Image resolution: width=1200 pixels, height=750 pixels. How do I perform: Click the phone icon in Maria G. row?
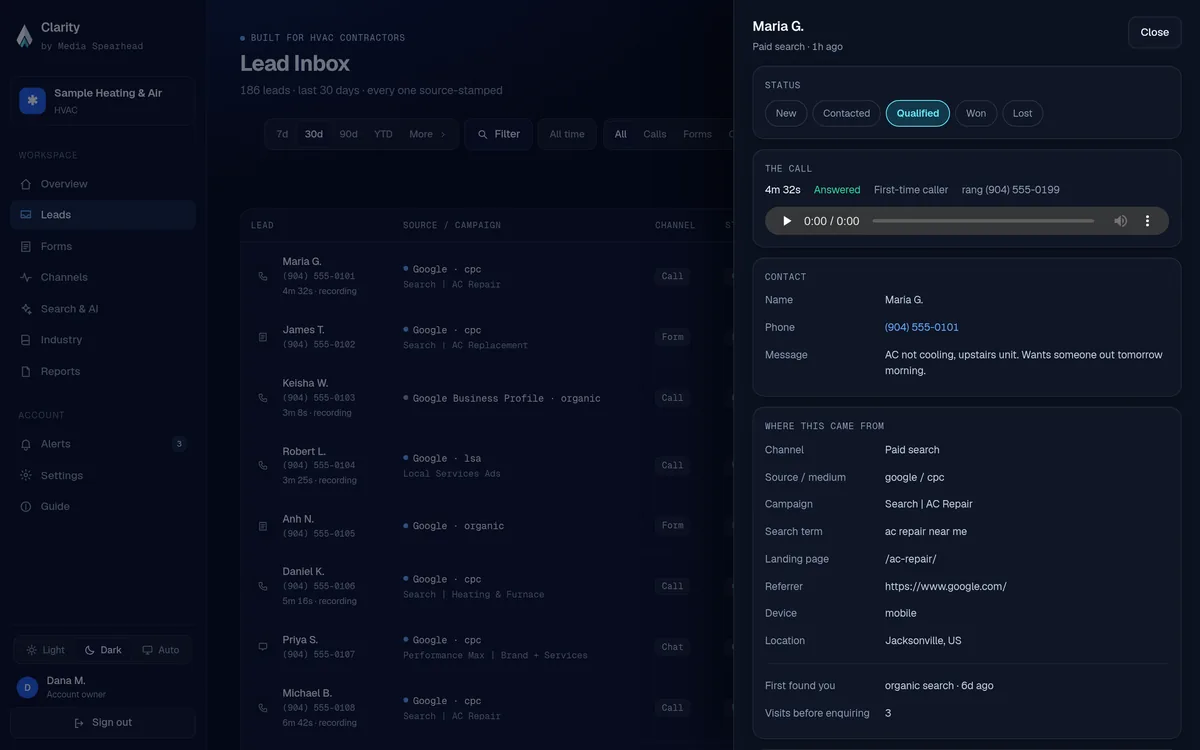pyautogui.click(x=263, y=276)
